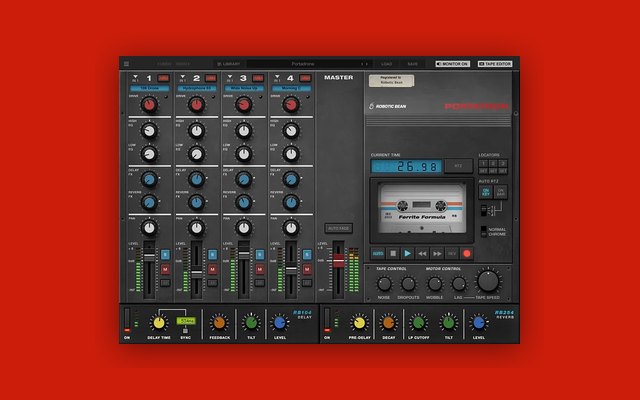Viewport: 640px width, 400px height.
Task: Open channel 4 input dropdown arrow
Action: (x=277, y=77)
